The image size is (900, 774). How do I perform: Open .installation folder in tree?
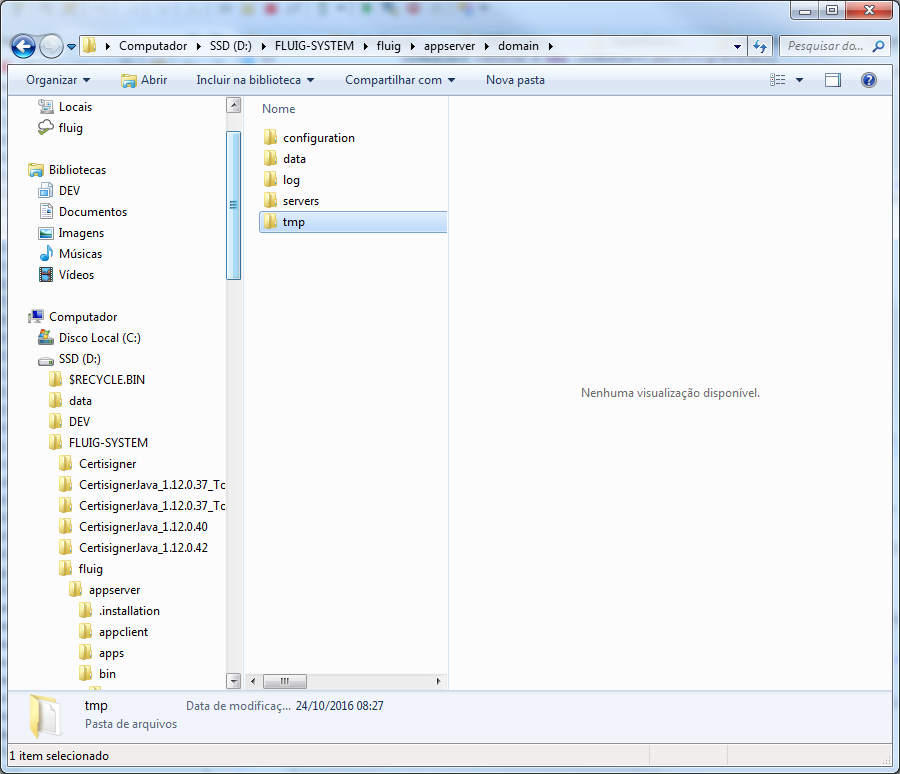coord(129,611)
